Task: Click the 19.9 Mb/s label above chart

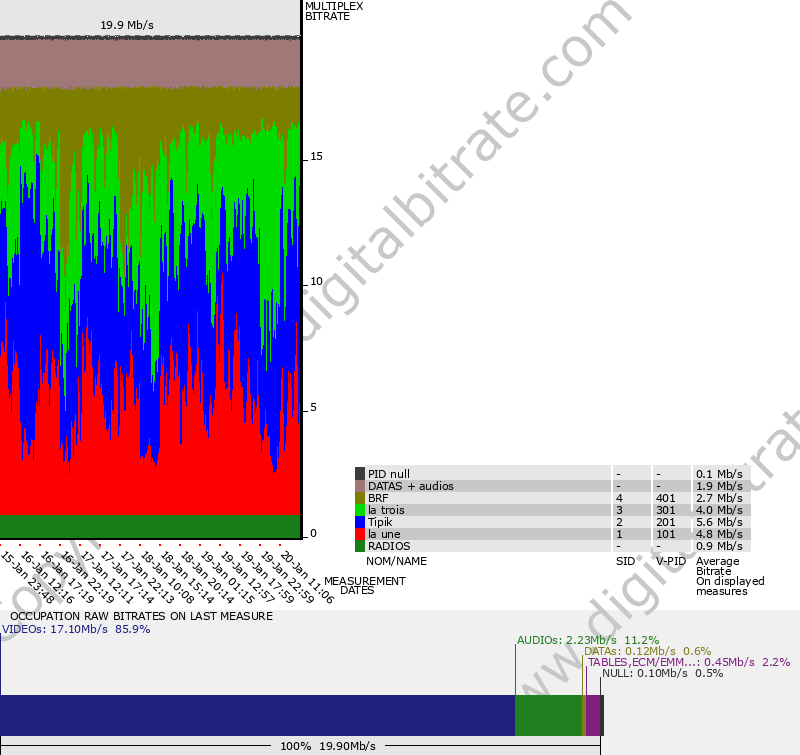Action: pyautogui.click(x=127, y=25)
